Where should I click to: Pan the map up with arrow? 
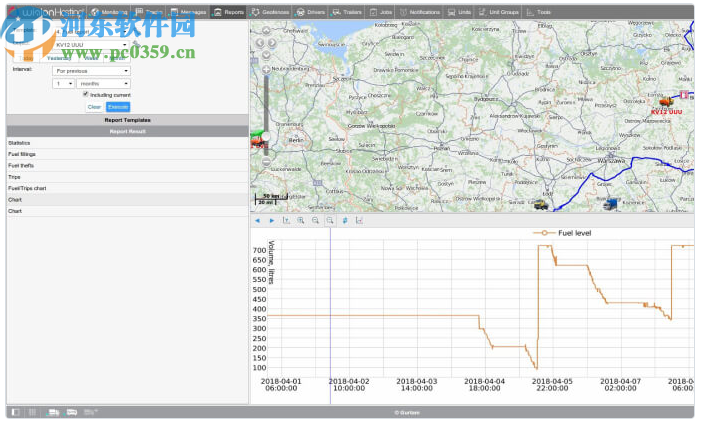tap(266, 31)
